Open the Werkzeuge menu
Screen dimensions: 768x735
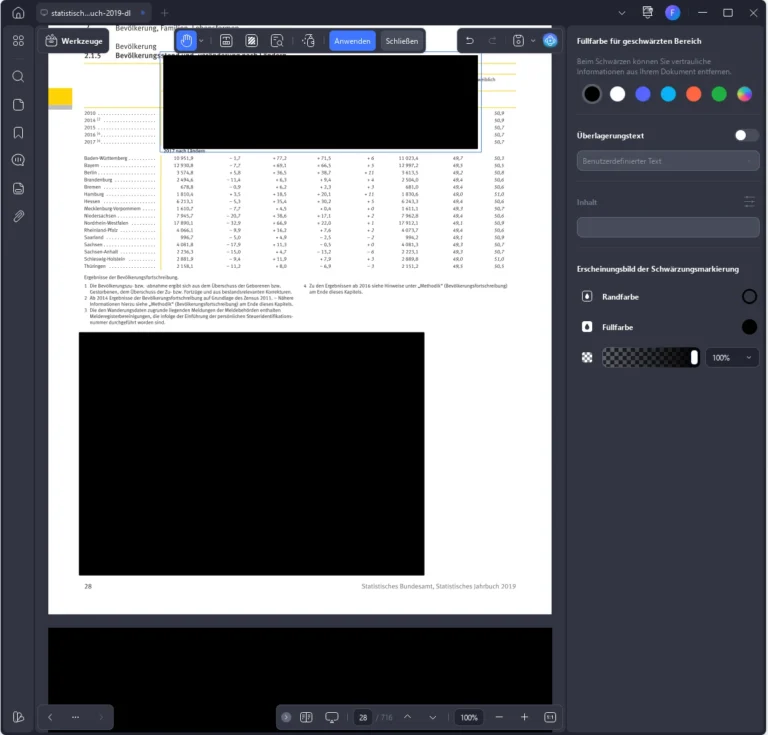[73, 41]
